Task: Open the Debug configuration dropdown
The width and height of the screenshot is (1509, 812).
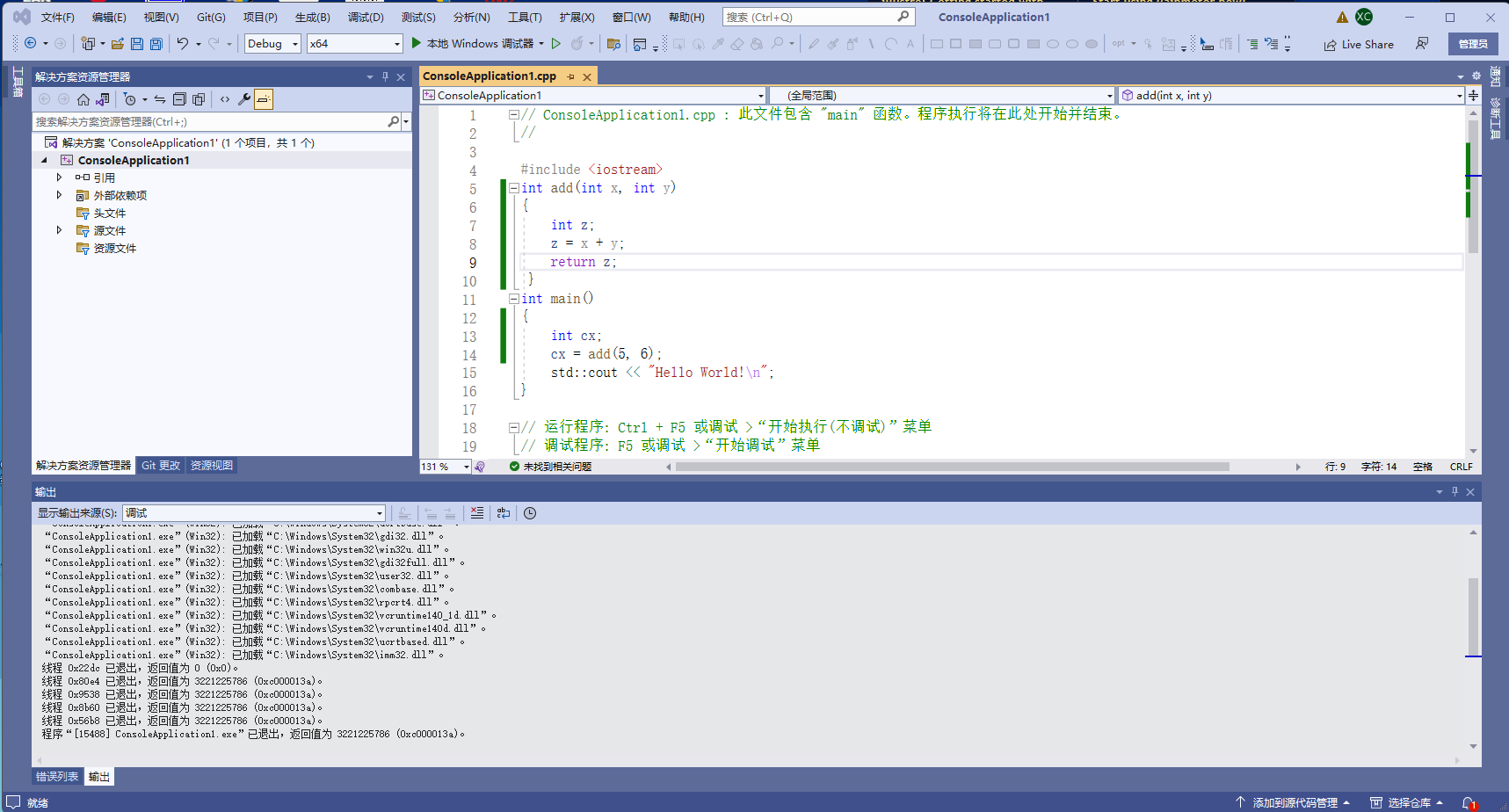Action: (272, 43)
